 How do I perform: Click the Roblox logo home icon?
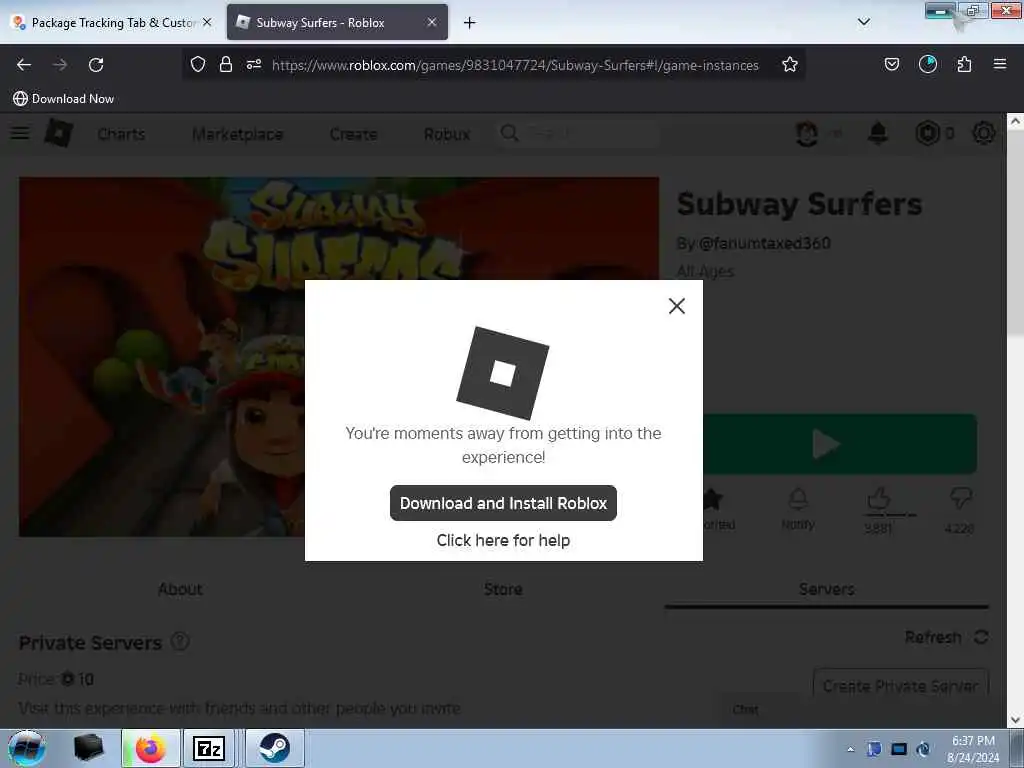coord(59,133)
